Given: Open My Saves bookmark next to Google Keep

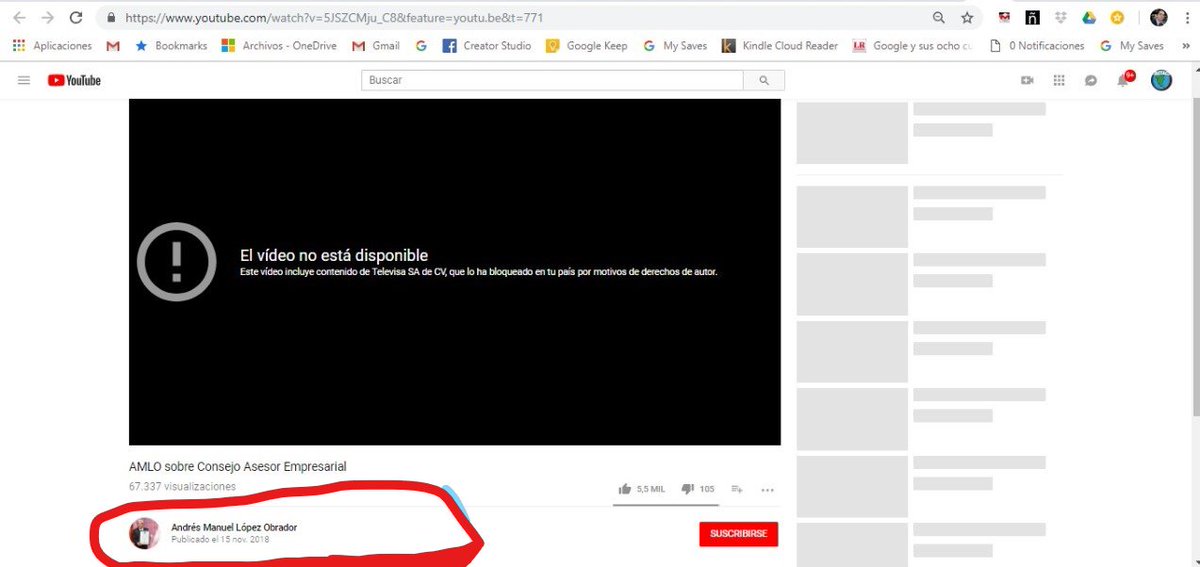Looking at the screenshot, I should click(675, 45).
